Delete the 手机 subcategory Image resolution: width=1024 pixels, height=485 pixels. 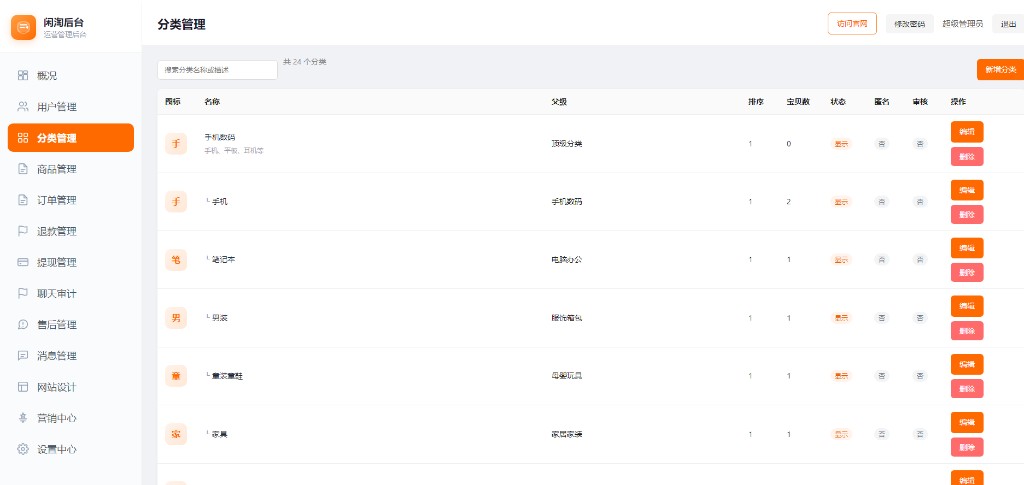tap(967, 214)
